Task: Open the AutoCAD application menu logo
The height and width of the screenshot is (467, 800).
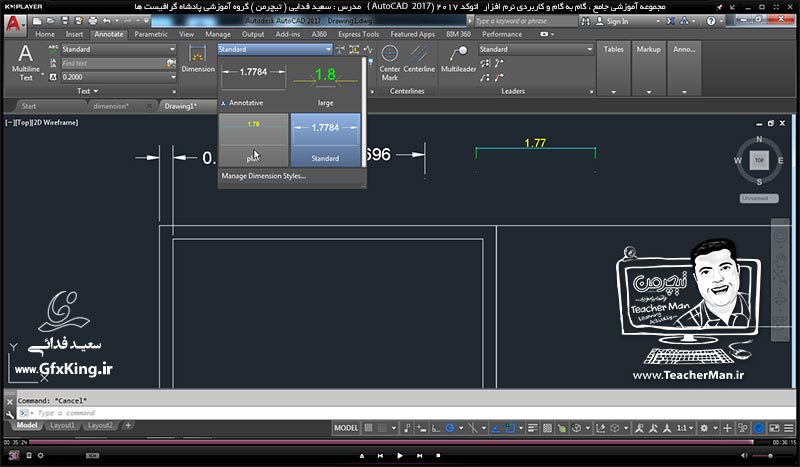Action: click(x=14, y=23)
